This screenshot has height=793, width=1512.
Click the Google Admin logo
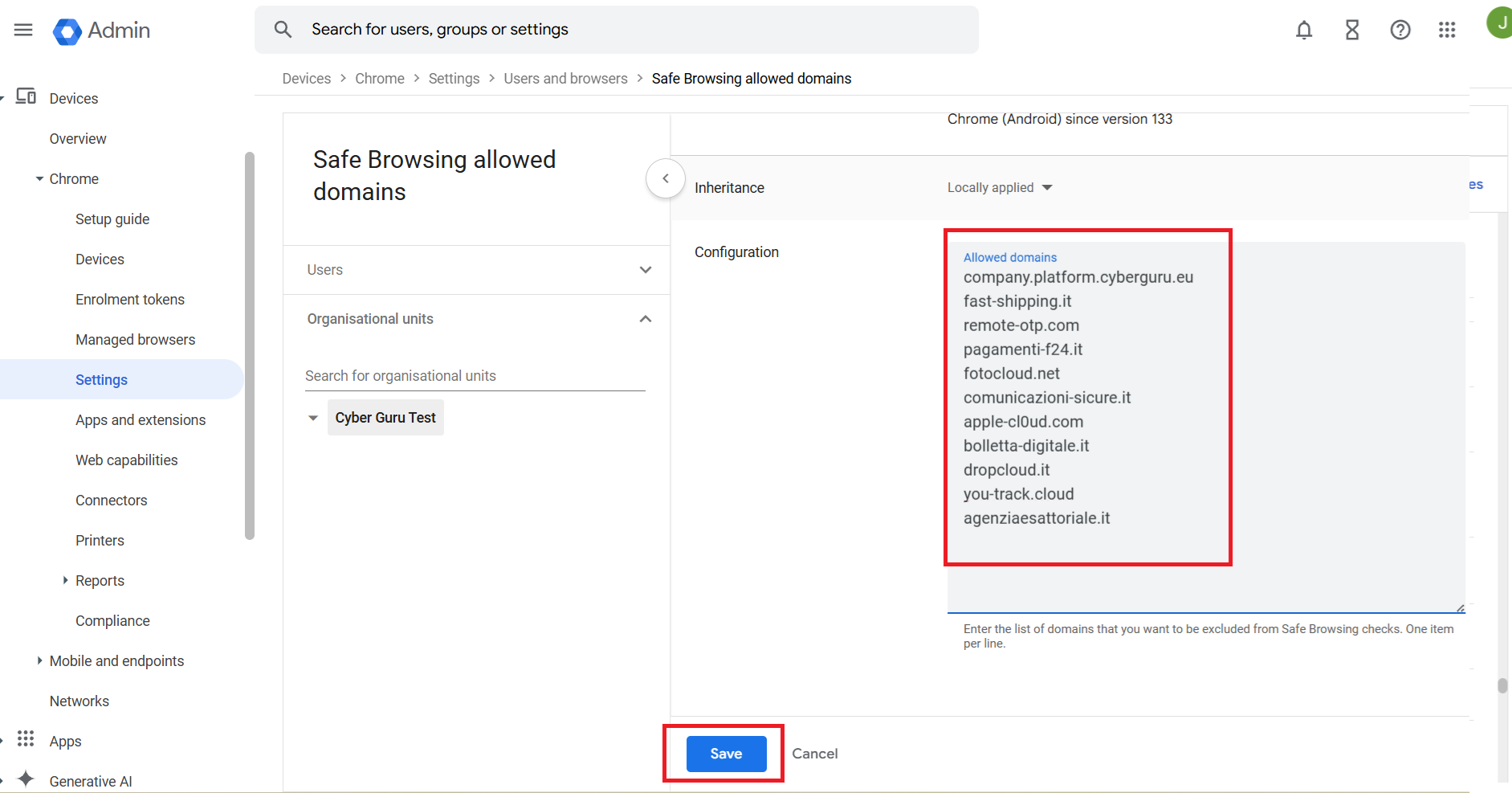coord(101,31)
